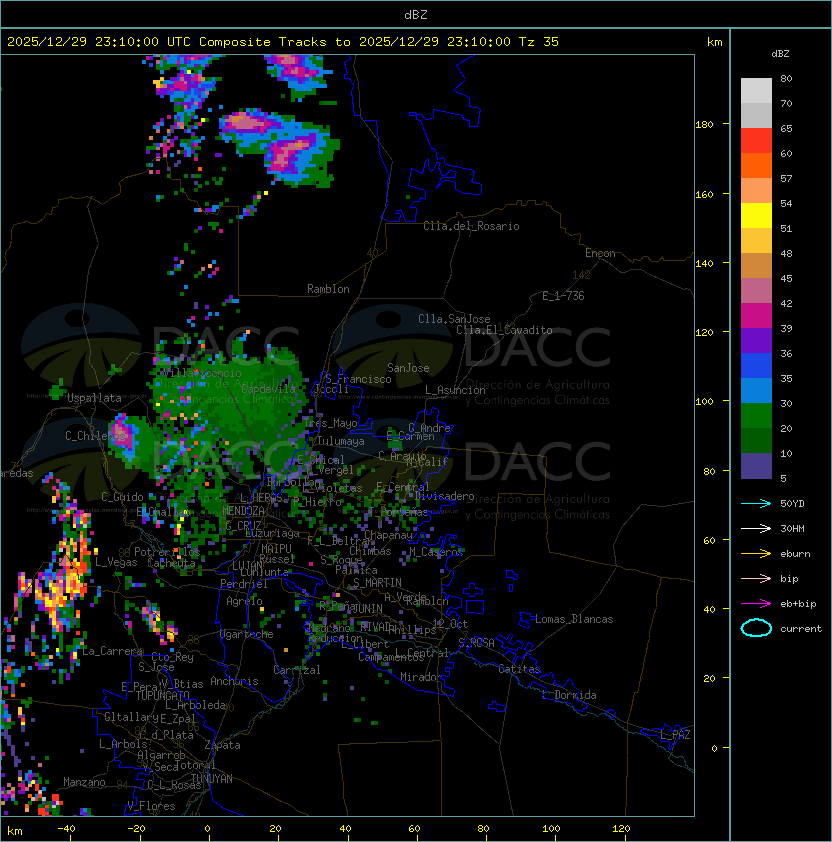Pick the purple 36-39 dBZ swatch
832x842 pixels.
[756, 341]
